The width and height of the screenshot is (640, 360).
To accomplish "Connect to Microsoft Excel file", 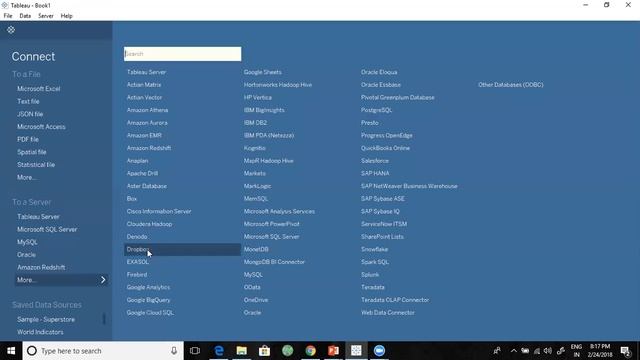I will (39, 89).
